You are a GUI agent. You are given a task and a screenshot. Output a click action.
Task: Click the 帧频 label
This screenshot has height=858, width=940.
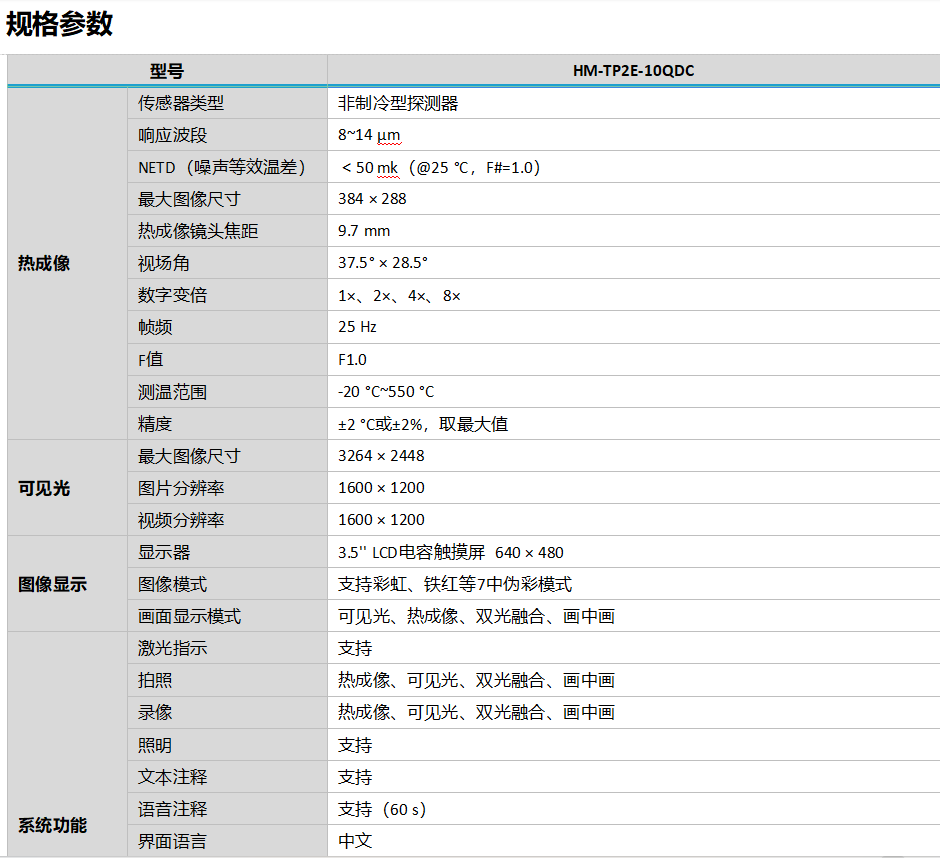point(155,327)
